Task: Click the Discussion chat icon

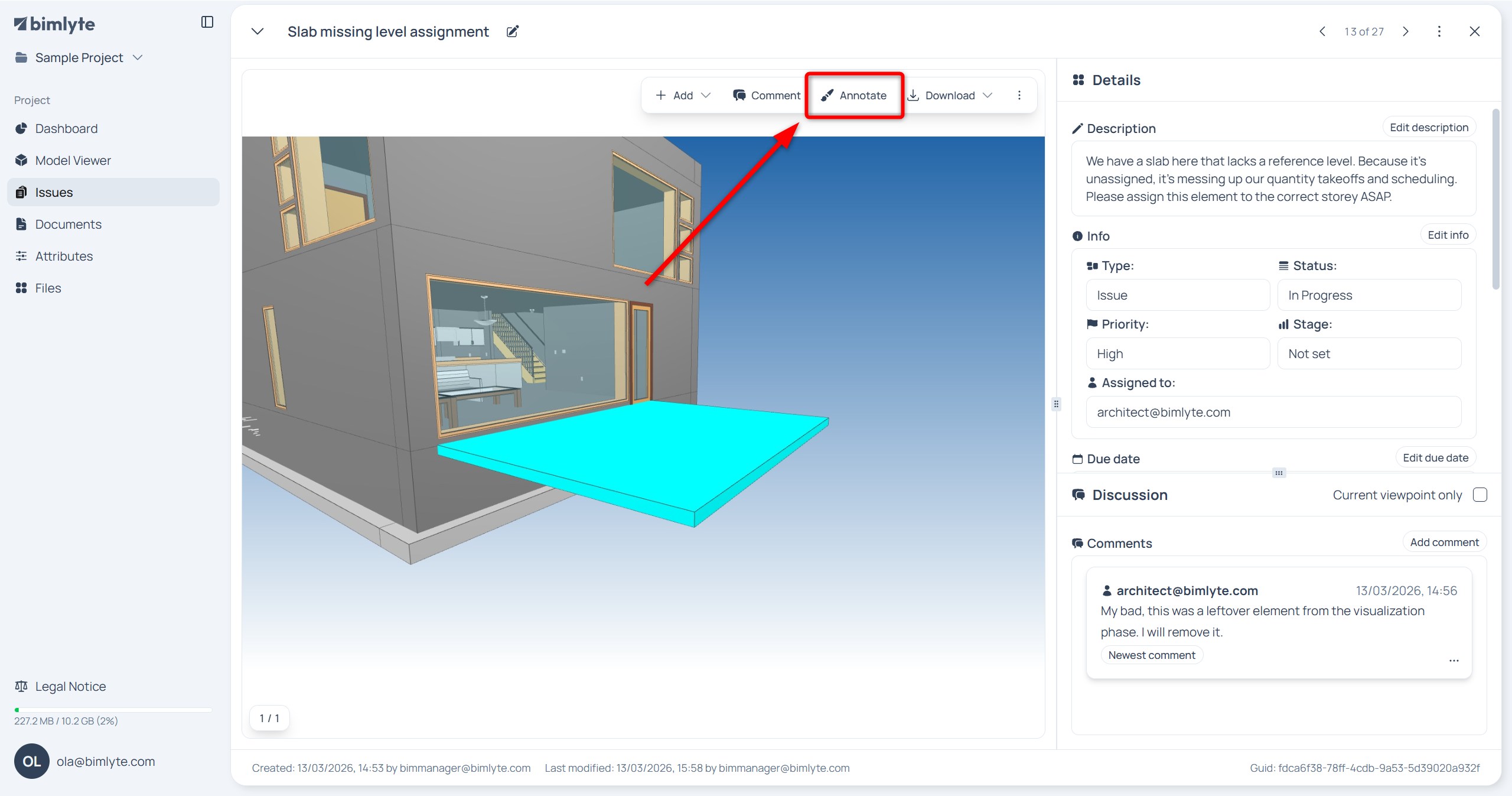Action: pos(1078,495)
